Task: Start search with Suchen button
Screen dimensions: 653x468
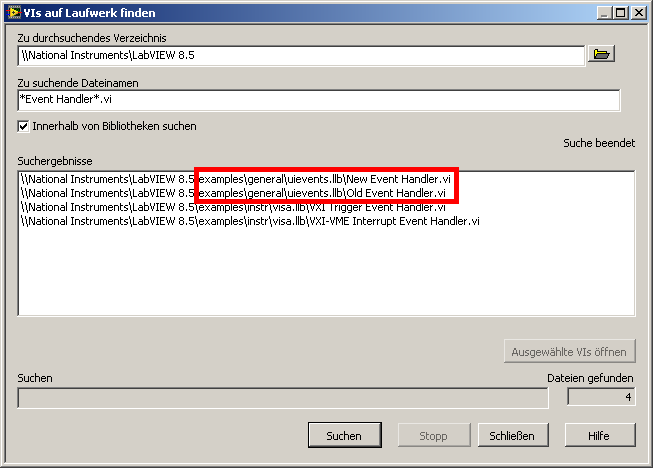Action: tap(344, 436)
